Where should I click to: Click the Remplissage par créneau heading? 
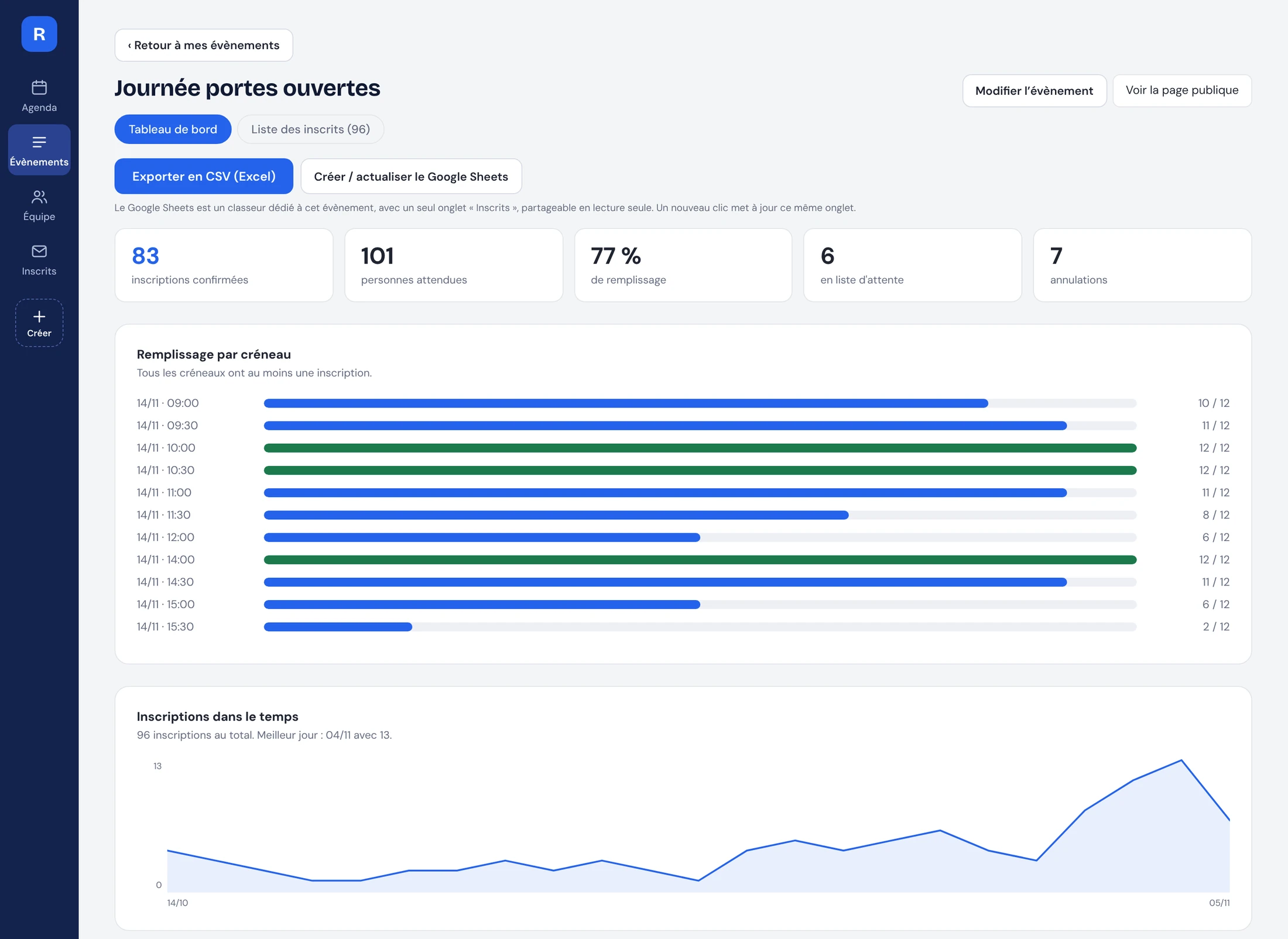214,354
